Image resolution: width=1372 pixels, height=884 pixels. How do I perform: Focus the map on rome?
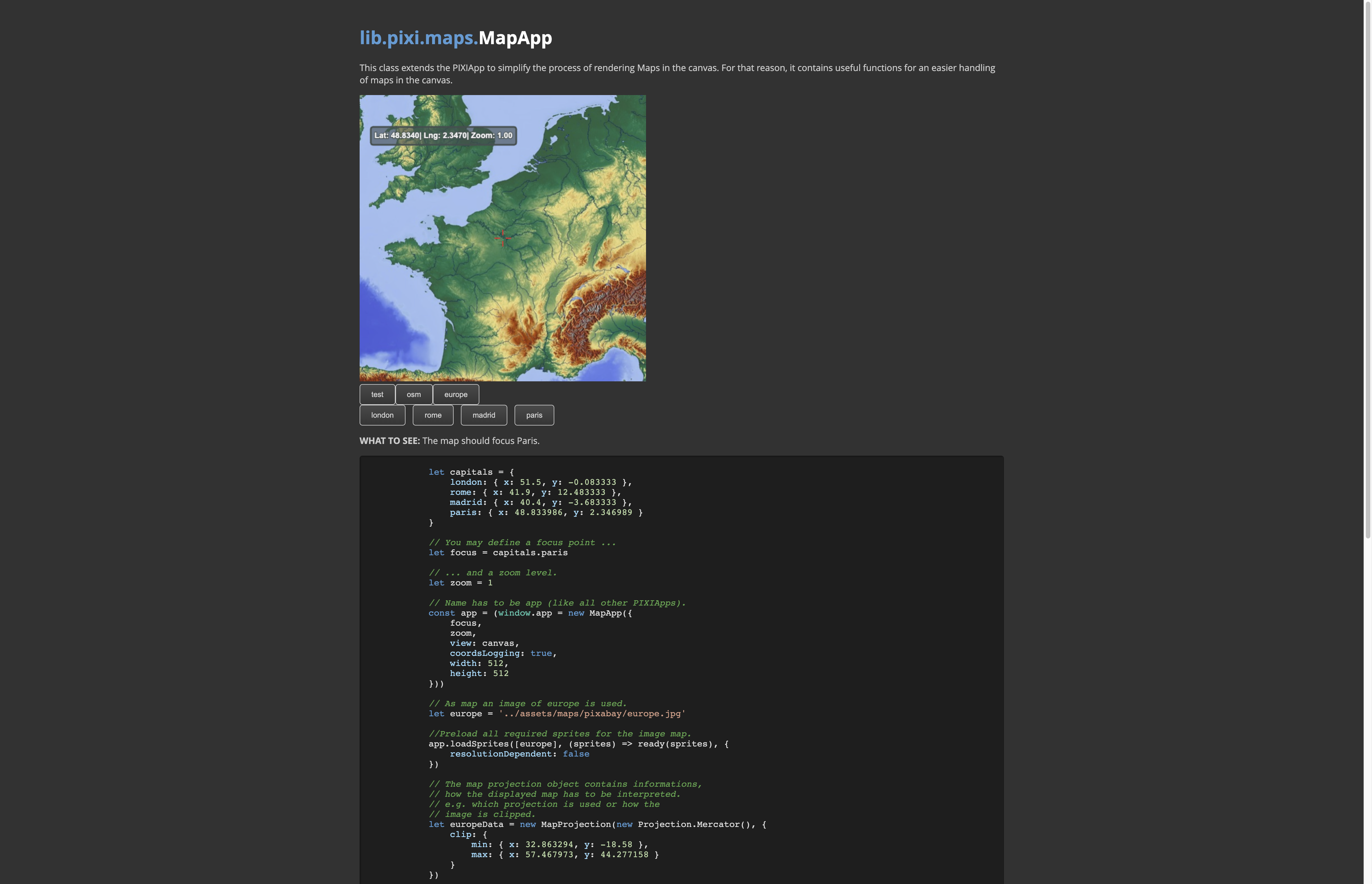pyautogui.click(x=433, y=415)
